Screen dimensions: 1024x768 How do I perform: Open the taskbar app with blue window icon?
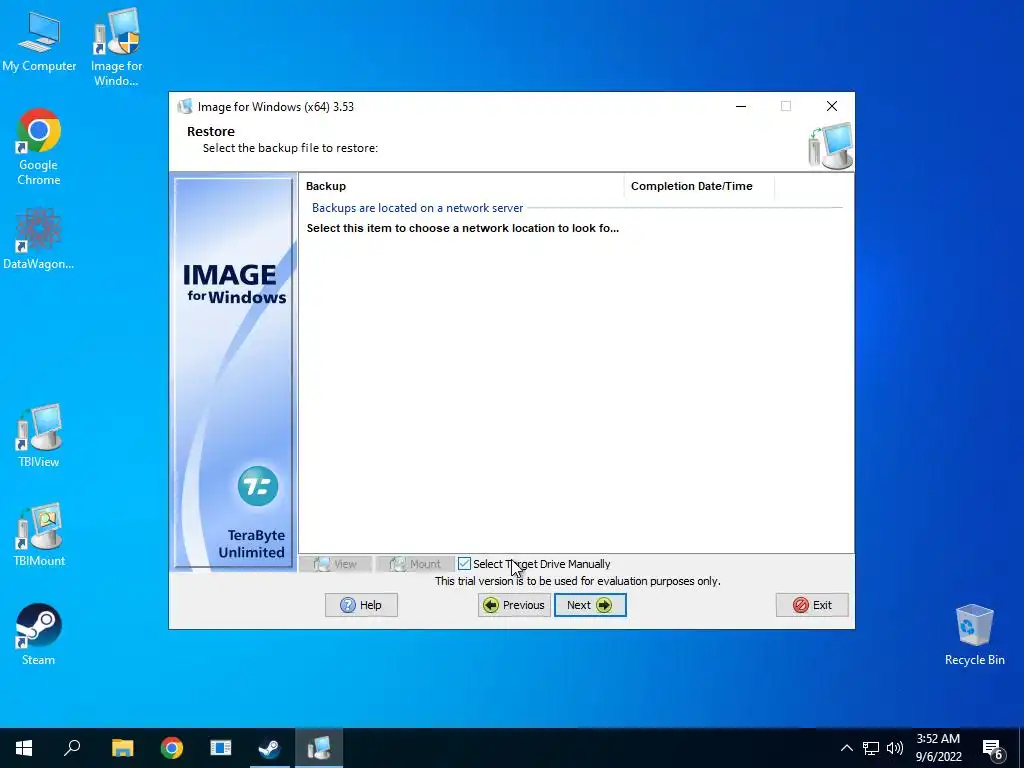tap(221, 748)
